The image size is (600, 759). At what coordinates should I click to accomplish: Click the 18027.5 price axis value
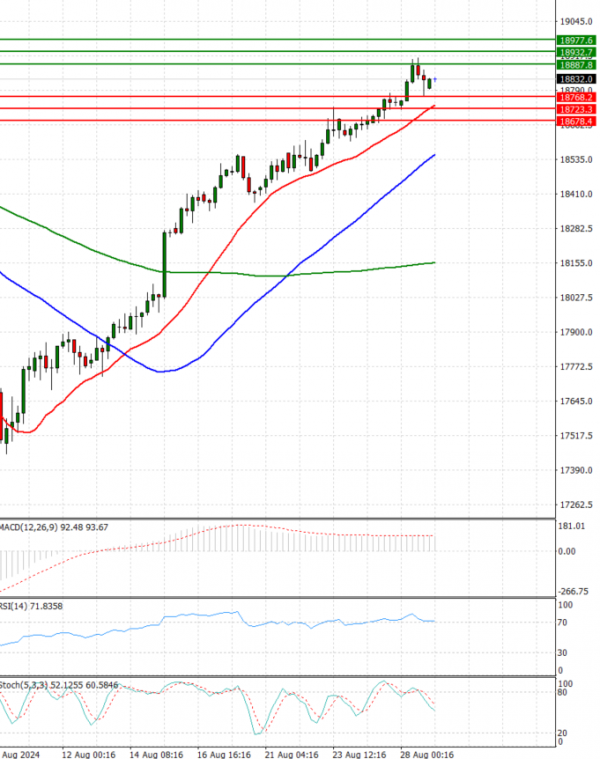576,297
